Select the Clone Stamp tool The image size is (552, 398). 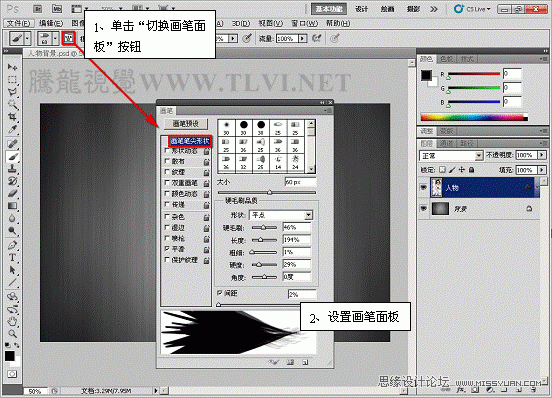pos(12,169)
